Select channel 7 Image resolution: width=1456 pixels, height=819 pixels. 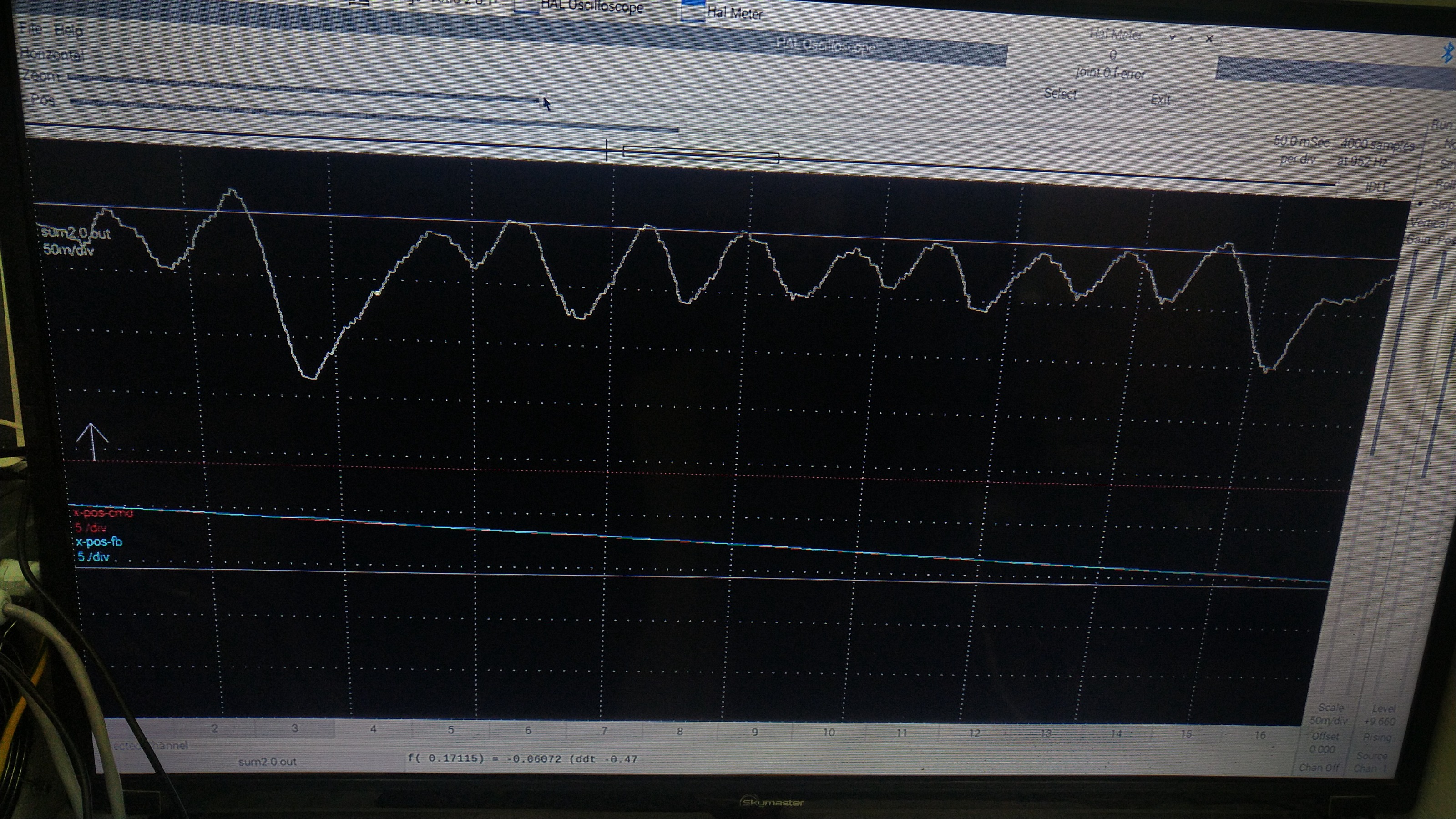pos(604,731)
